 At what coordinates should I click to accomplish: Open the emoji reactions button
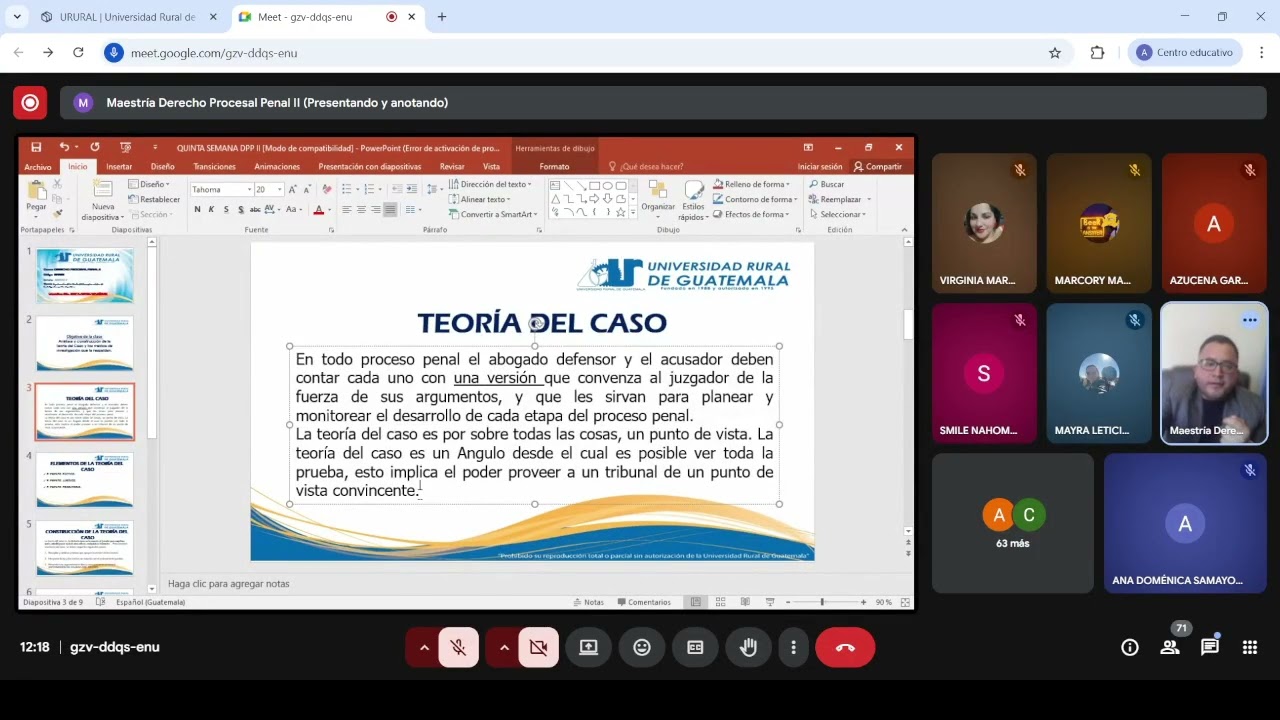pos(642,648)
